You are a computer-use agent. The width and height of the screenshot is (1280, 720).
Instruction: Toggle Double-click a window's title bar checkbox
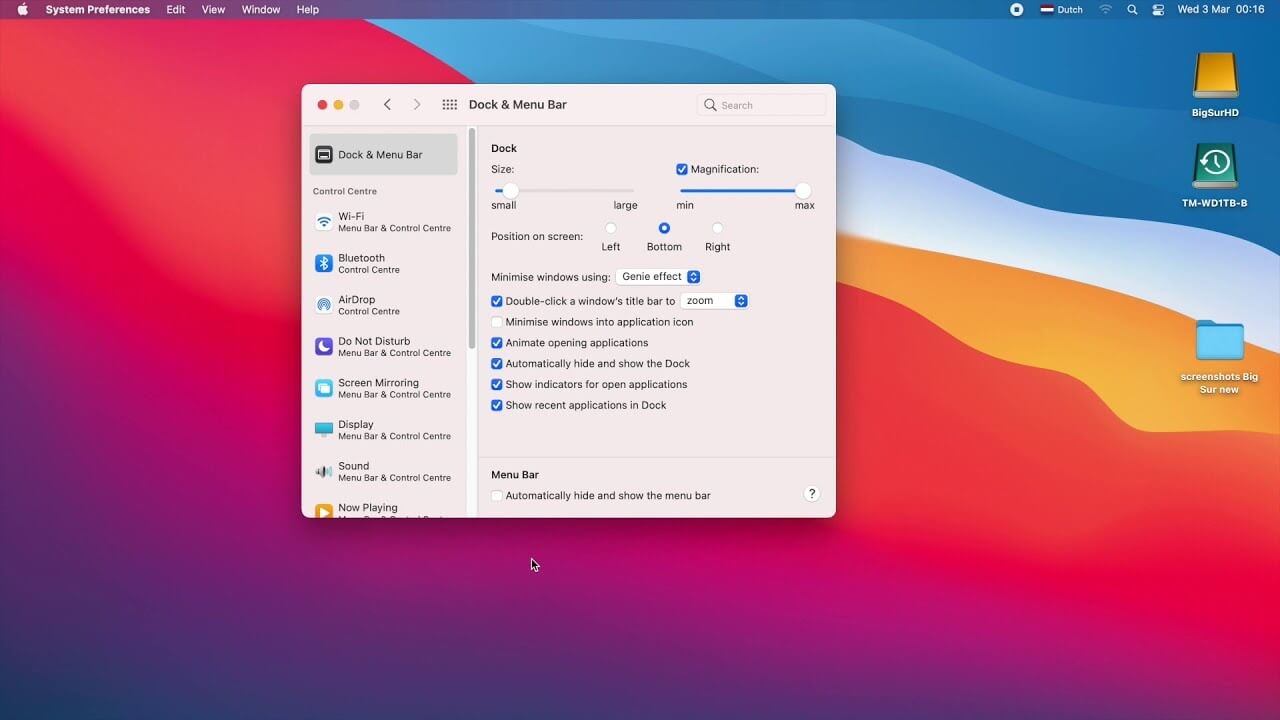[x=497, y=301]
